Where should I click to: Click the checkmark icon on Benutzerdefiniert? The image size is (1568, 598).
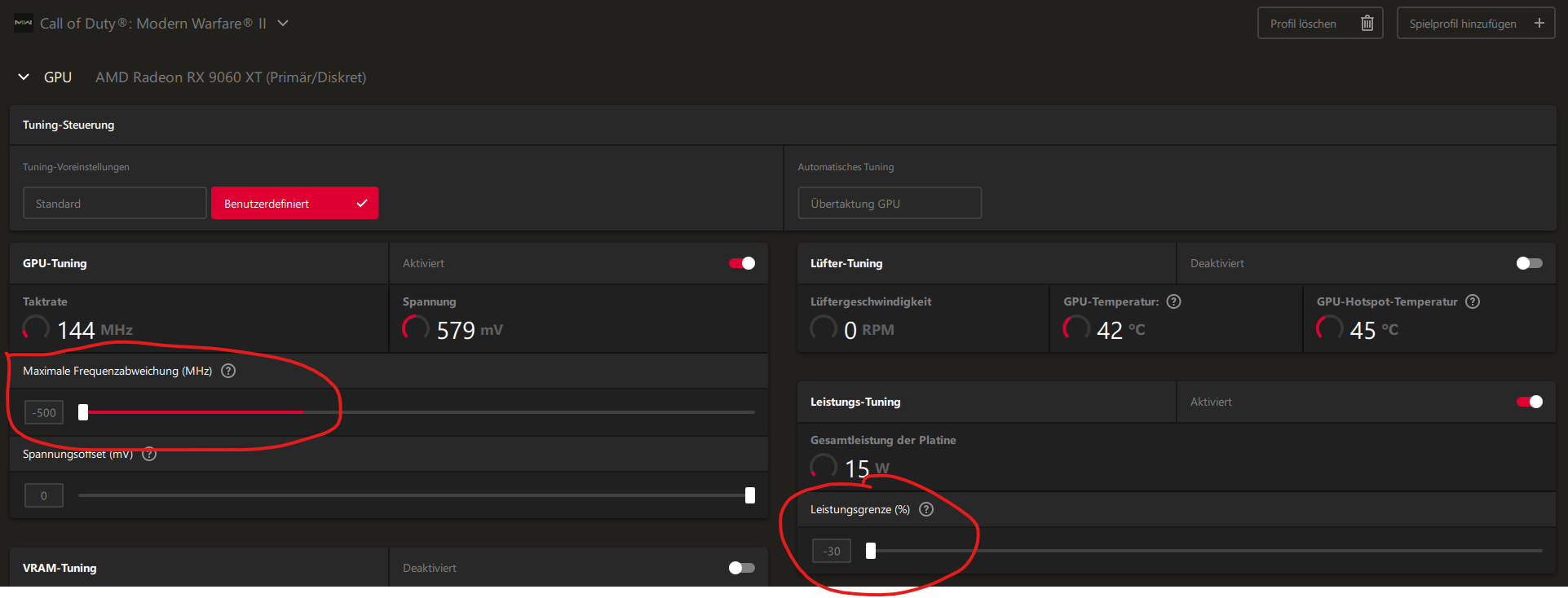[362, 203]
